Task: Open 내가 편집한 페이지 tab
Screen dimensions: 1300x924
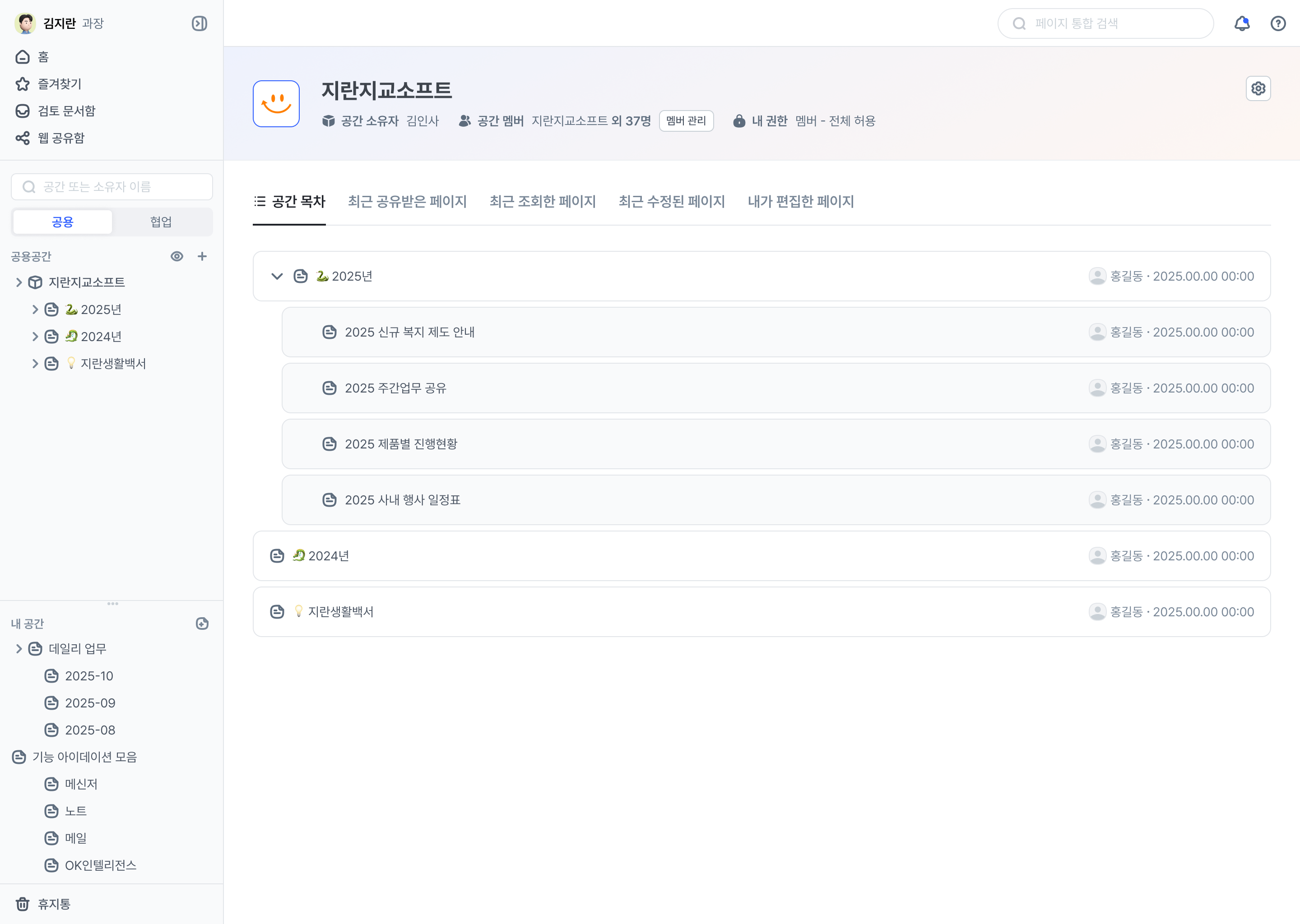Action: tap(800, 201)
